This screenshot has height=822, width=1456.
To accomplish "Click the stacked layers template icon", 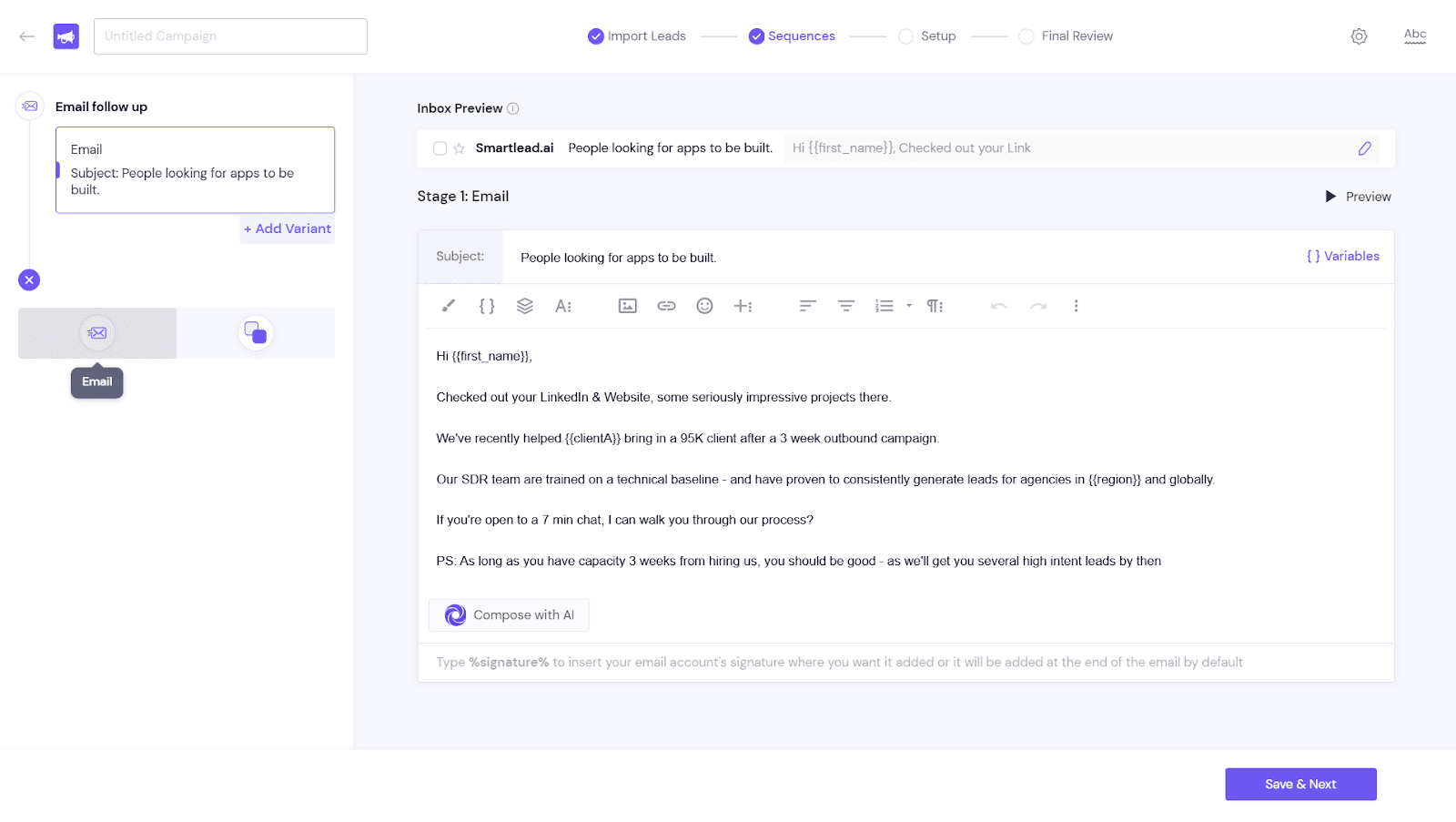I will [525, 306].
